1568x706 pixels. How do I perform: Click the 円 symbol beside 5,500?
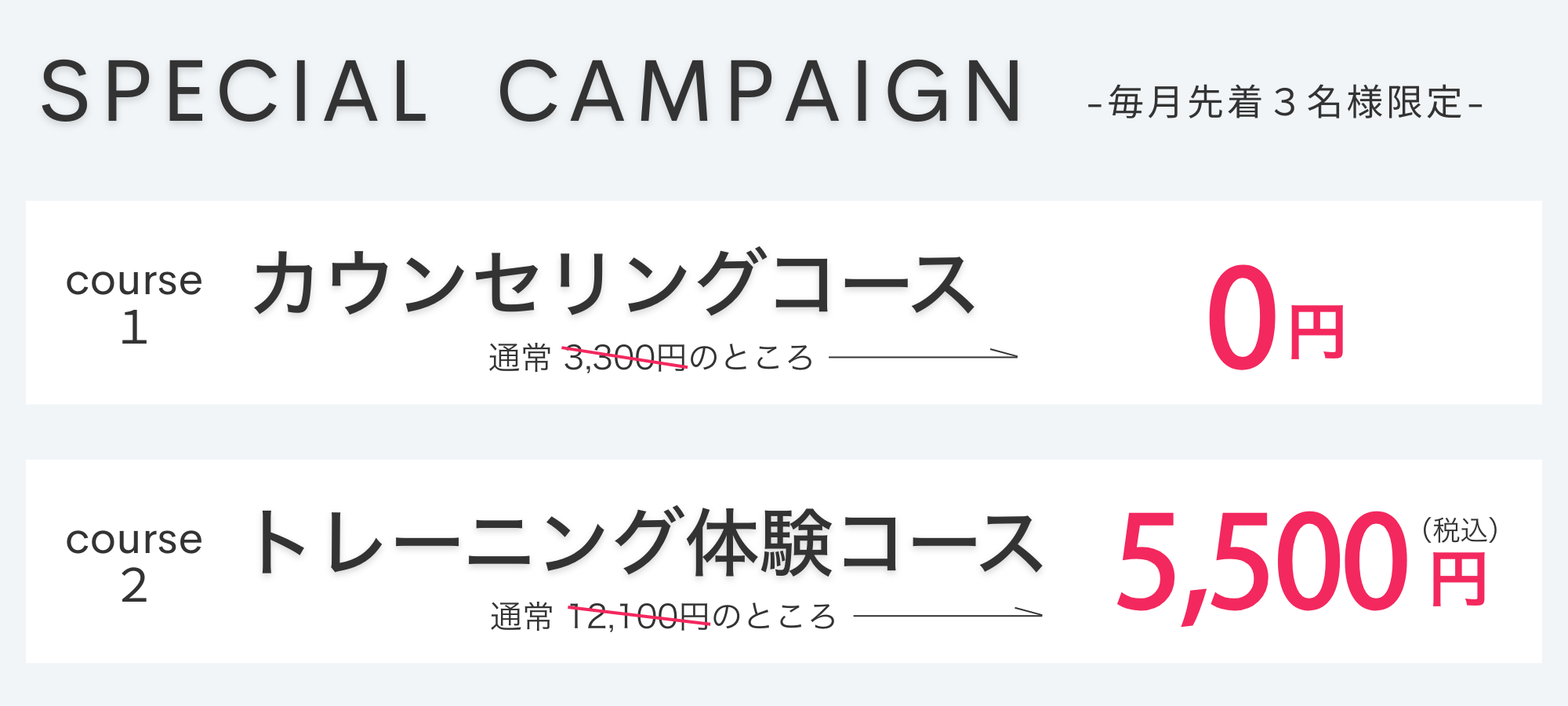(1459, 580)
